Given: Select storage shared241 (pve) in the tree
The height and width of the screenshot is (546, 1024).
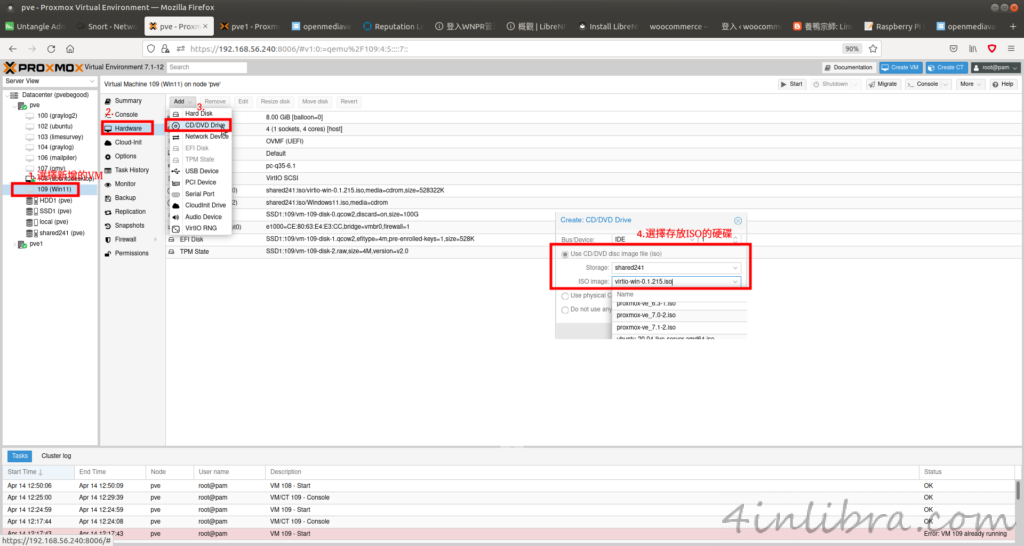Looking at the screenshot, I should pos(61,233).
